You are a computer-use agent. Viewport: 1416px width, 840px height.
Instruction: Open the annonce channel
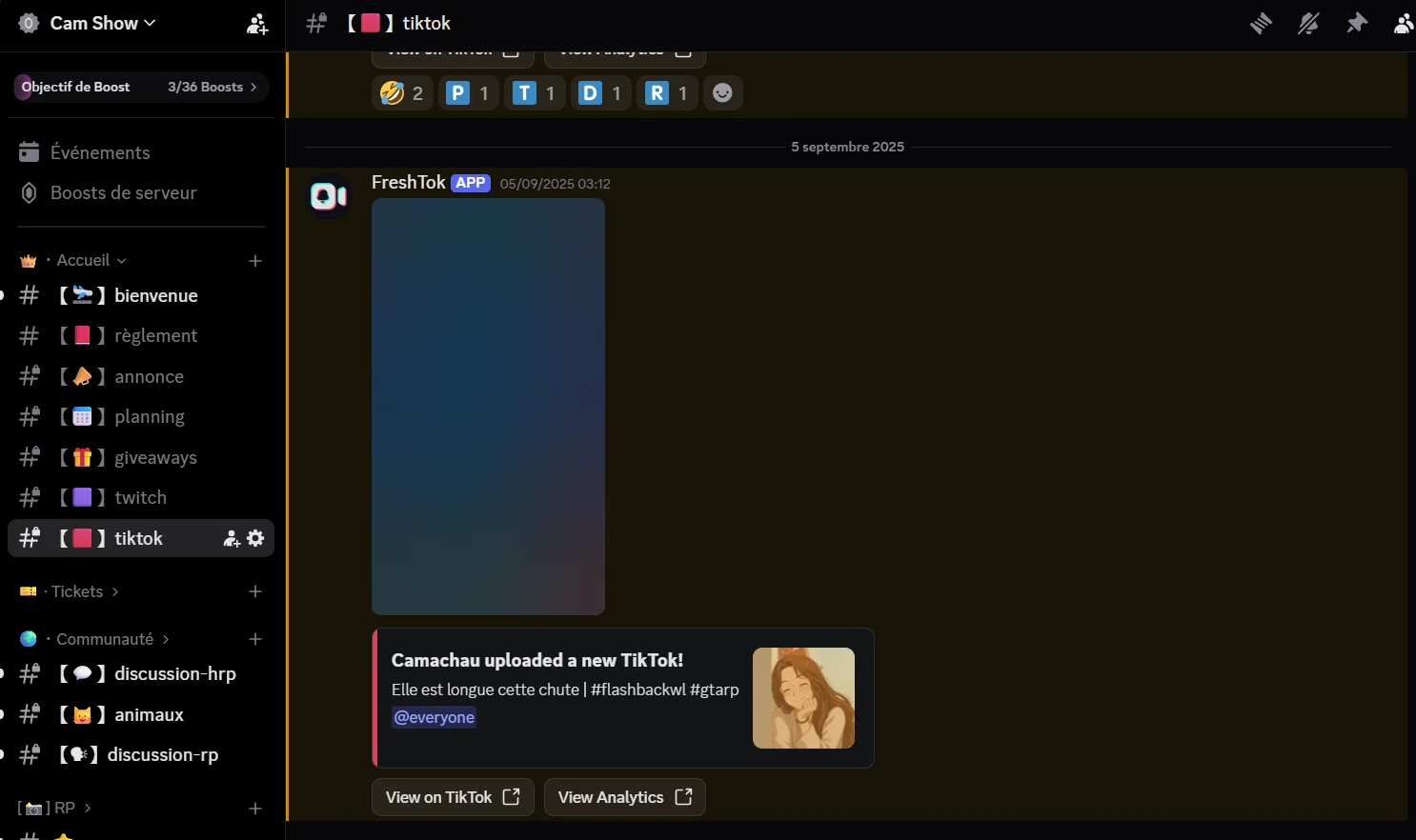pyautogui.click(x=141, y=376)
